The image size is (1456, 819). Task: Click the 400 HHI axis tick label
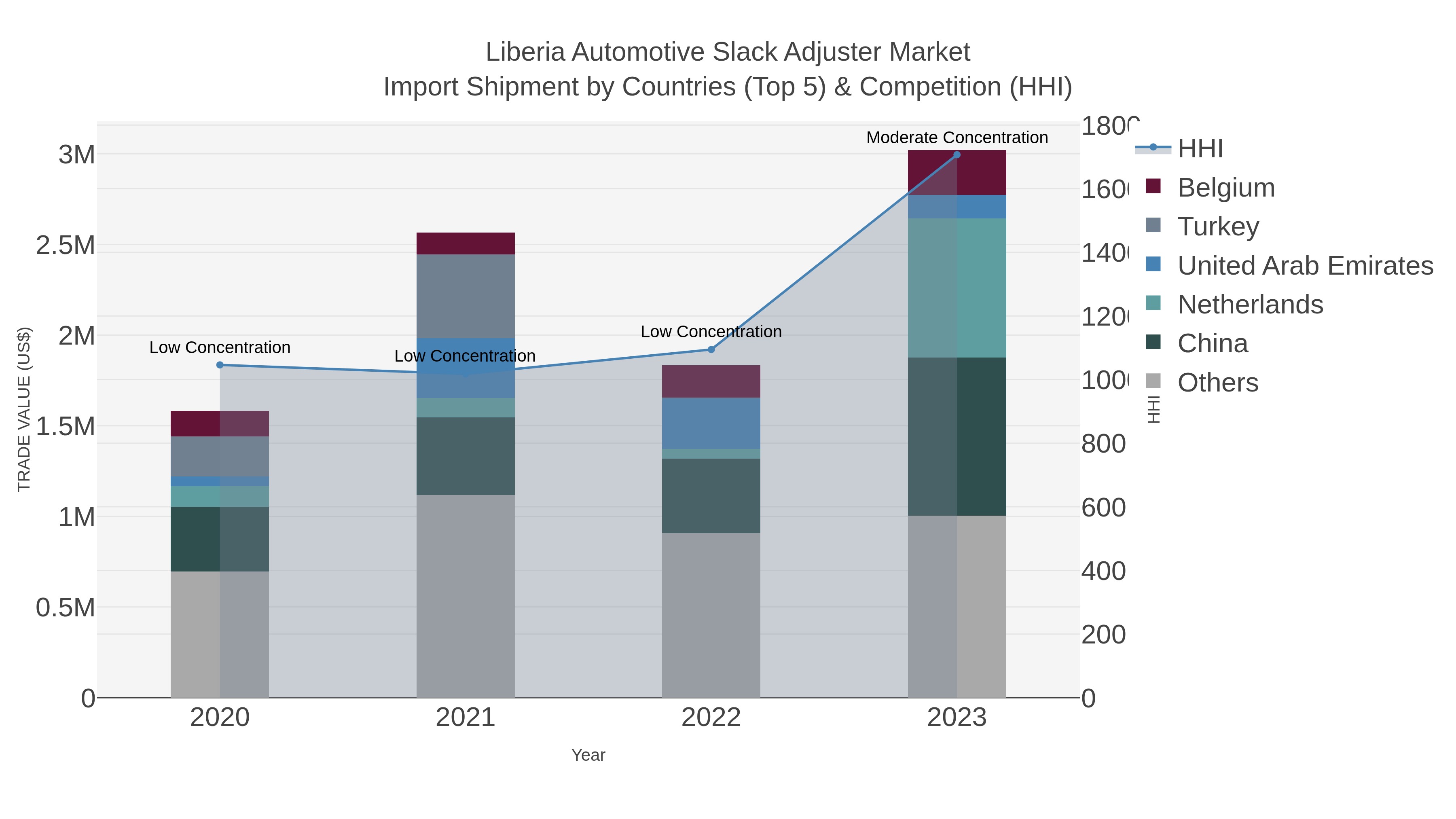(1104, 571)
